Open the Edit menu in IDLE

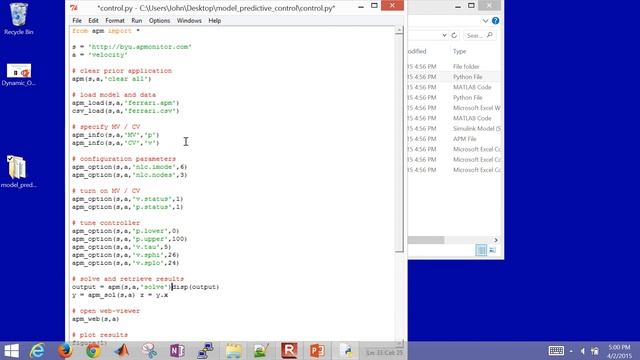click(93, 20)
